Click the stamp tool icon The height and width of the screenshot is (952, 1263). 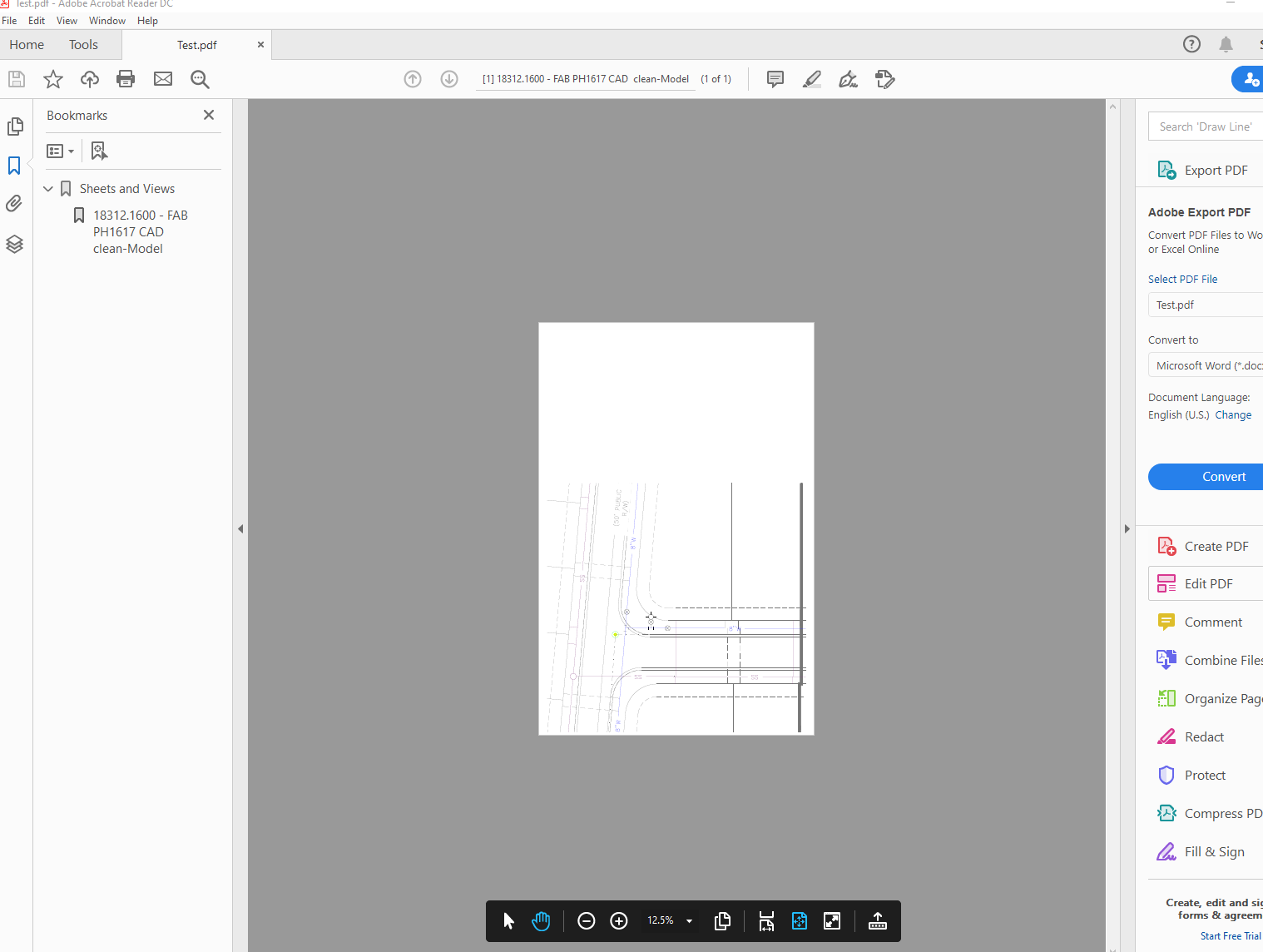click(x=885, y=79)
